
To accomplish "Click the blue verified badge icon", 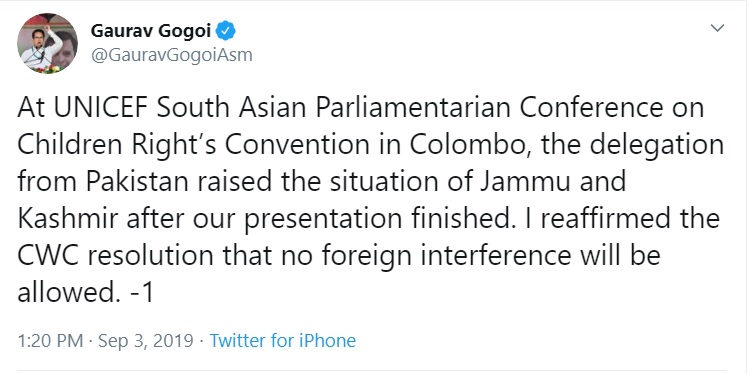I will click(225, 32).
